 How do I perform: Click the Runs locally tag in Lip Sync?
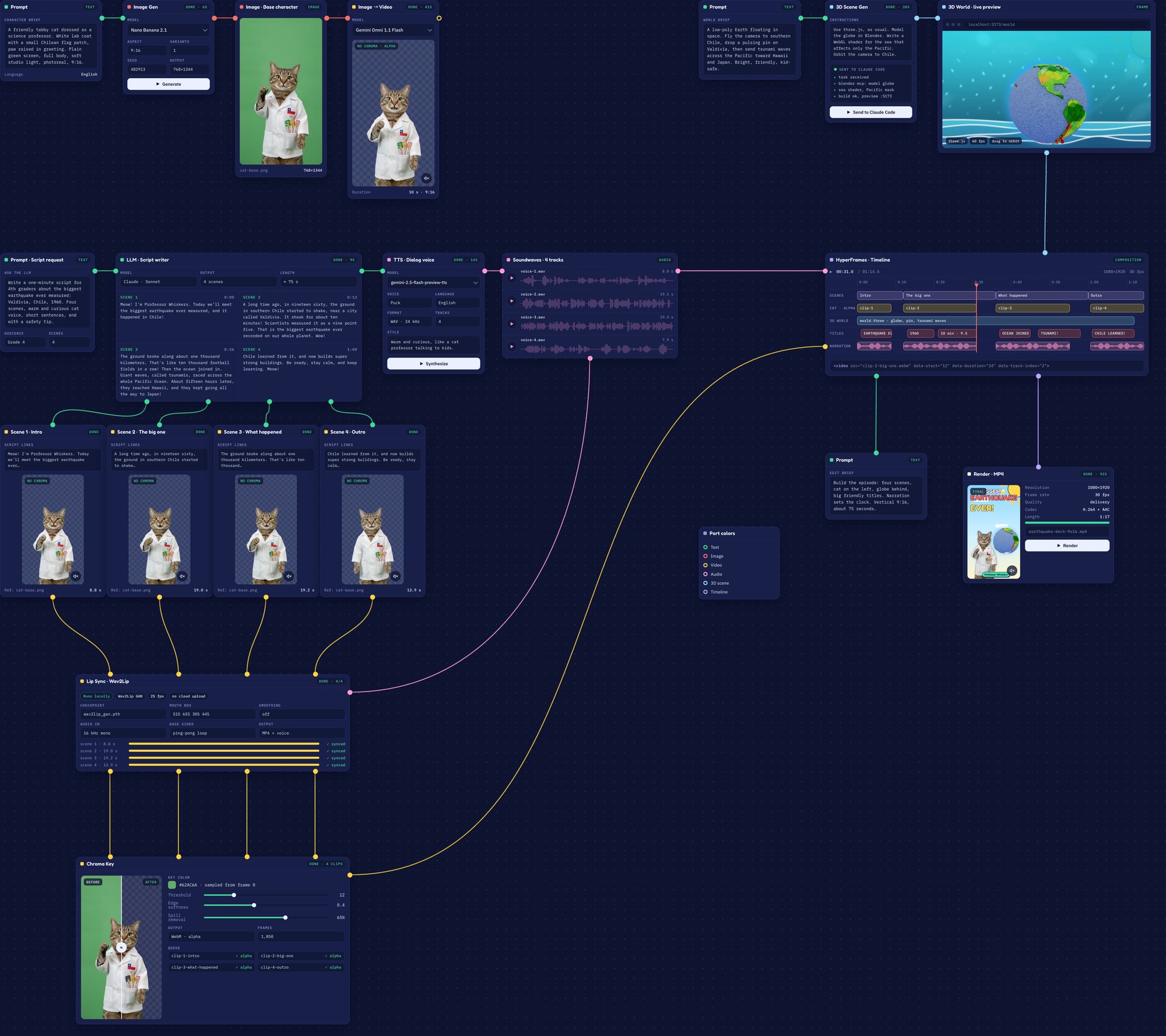(96, 696)
